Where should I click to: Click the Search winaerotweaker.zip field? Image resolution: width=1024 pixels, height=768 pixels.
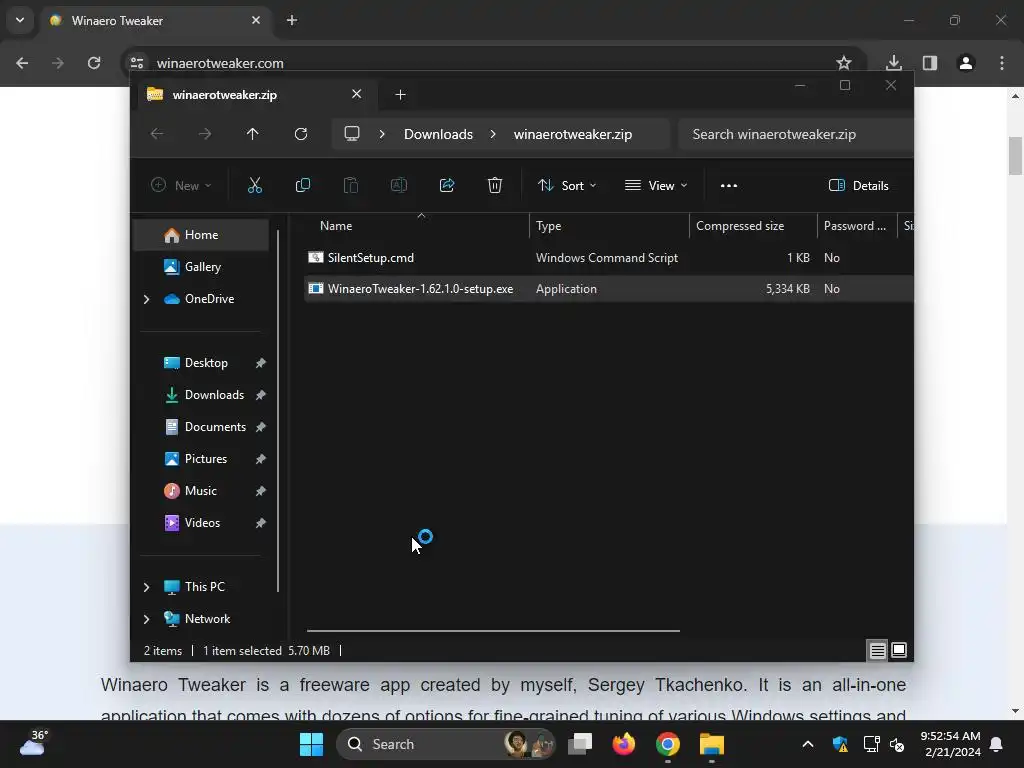point(795,134)
